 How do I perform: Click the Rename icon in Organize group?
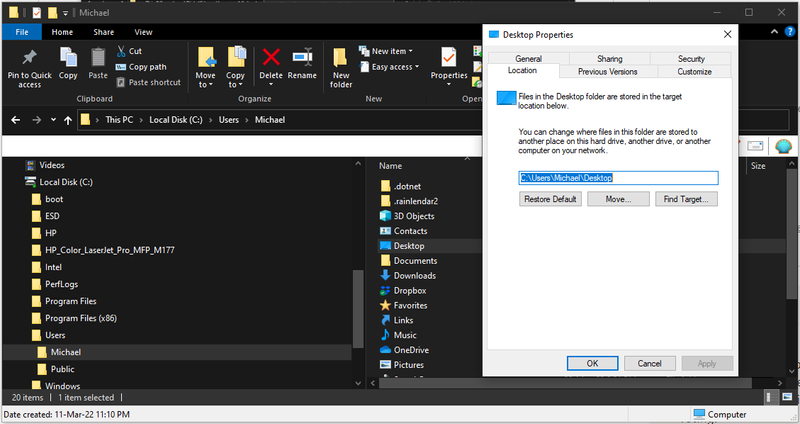coord(302,56)
